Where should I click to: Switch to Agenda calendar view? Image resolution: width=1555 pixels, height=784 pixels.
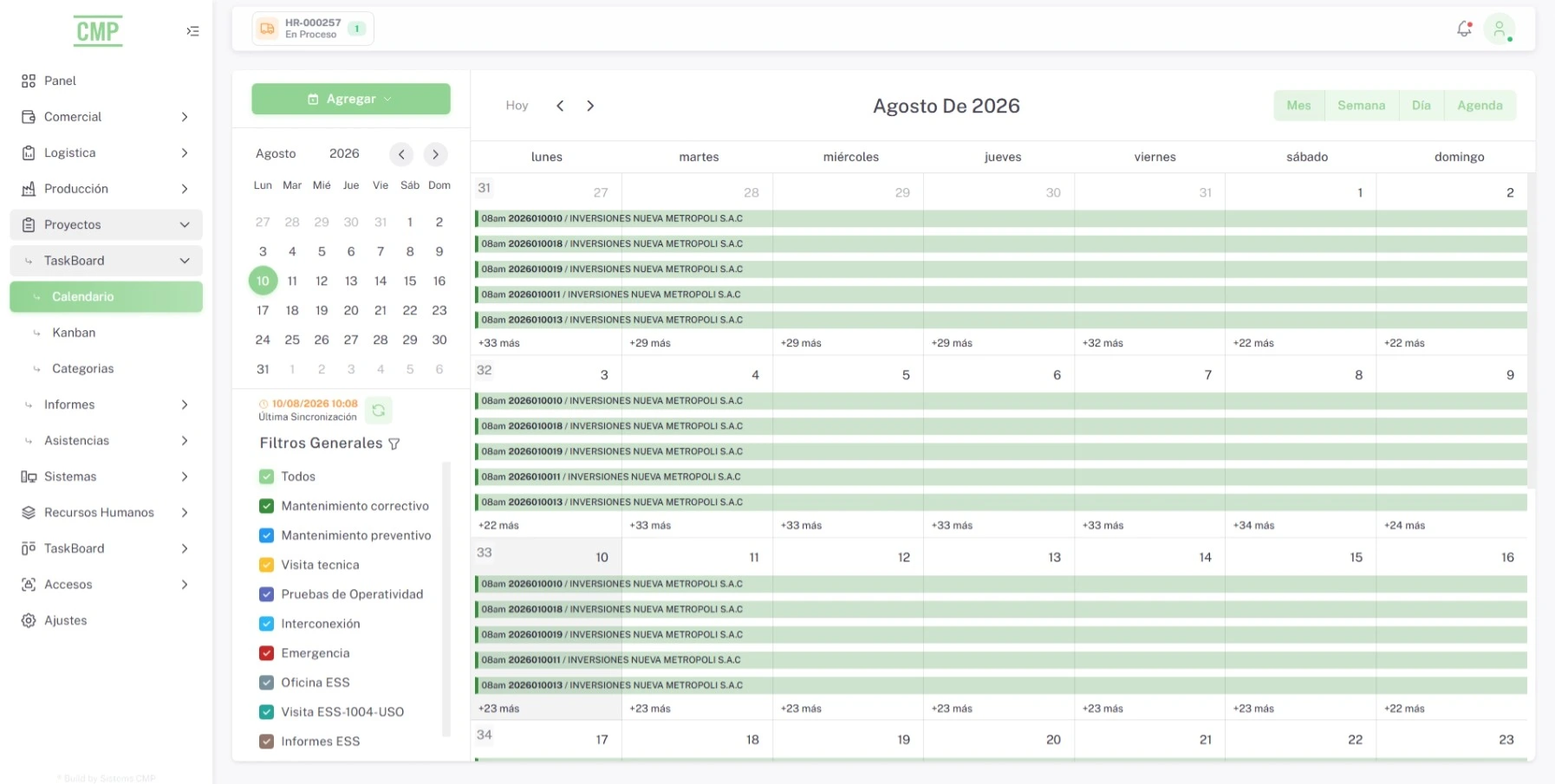[x=1480, y=106]
